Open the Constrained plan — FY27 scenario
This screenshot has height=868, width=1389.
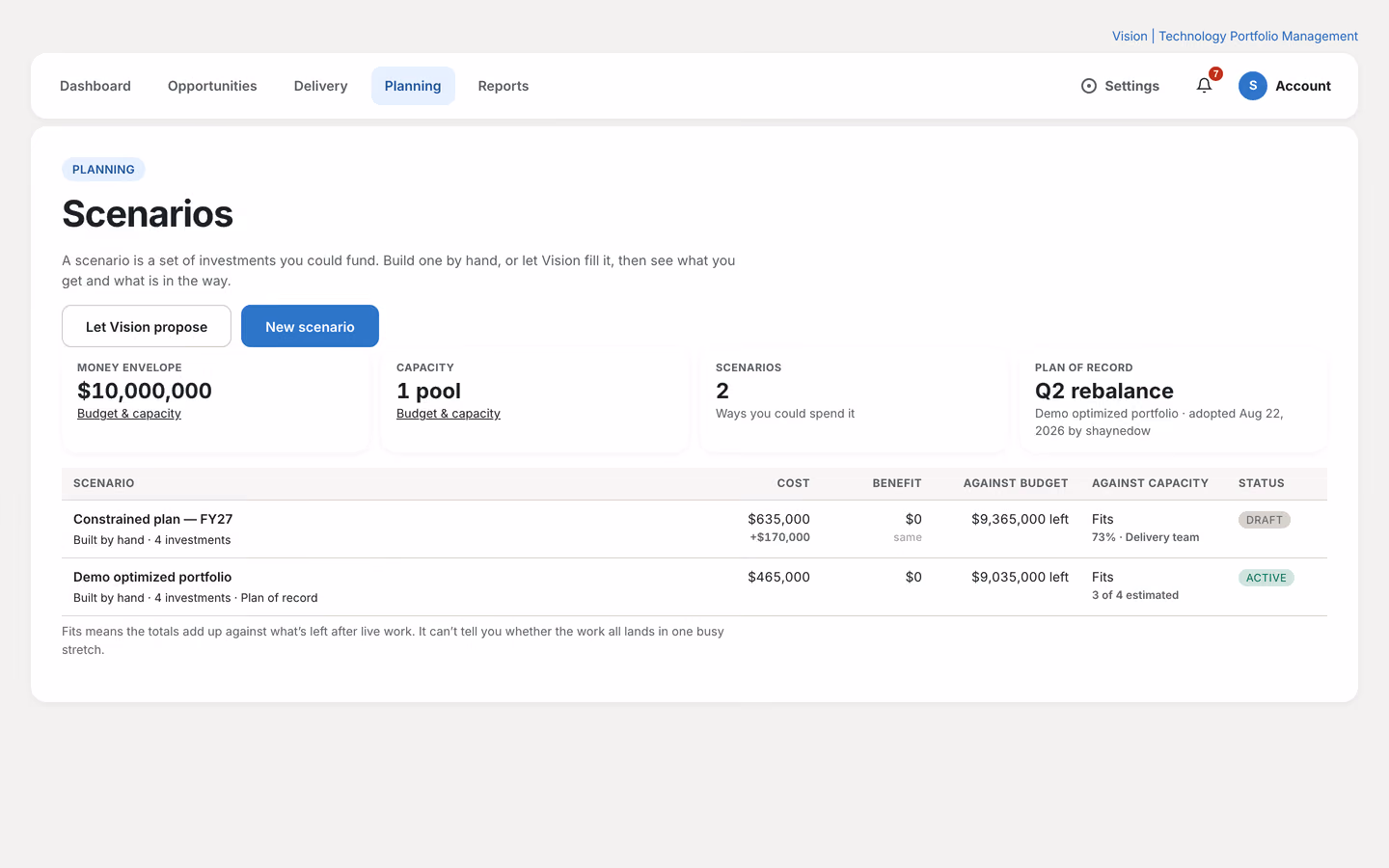(153, 519)
